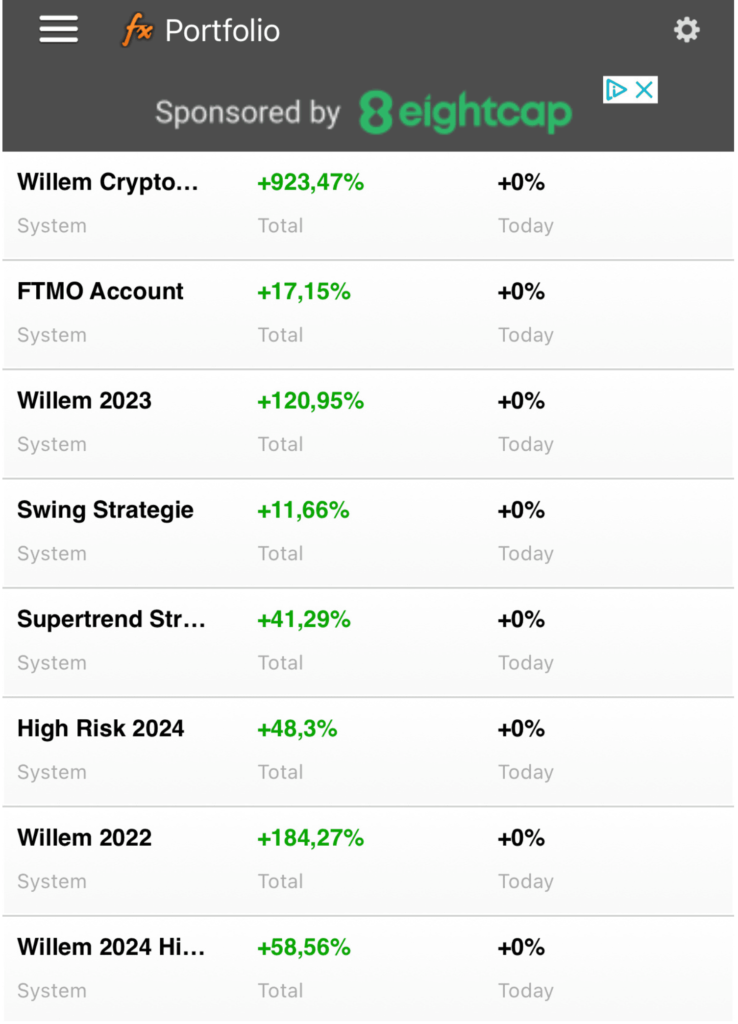Viewport: 738px width, 1024px height.
Task: Click the green eightcap logo
Action: click(465, 112)
